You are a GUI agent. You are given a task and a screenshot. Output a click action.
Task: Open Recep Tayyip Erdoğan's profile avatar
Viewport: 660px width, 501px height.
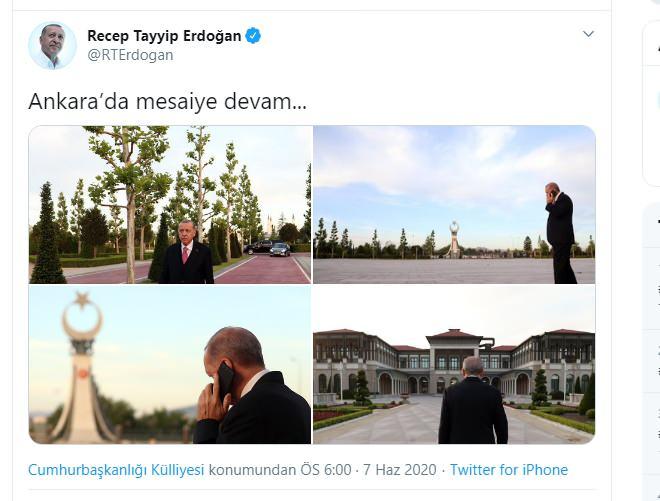pos(52,45)
